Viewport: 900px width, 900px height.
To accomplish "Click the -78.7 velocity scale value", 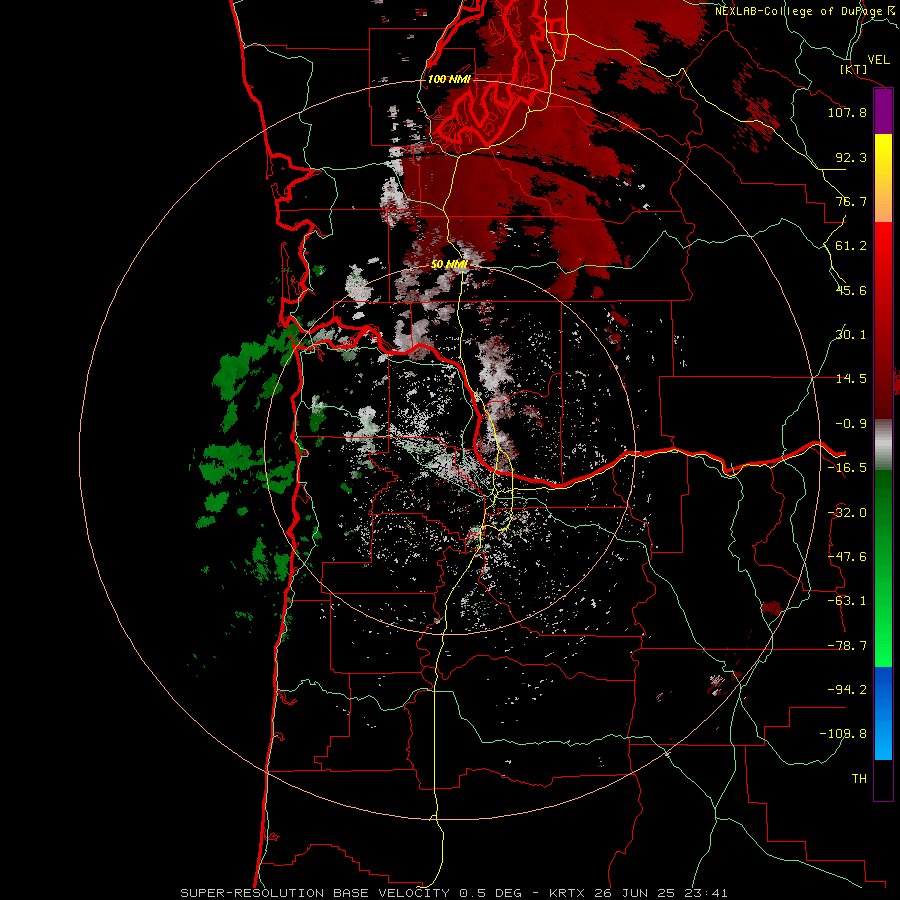I will pos(847,646).
